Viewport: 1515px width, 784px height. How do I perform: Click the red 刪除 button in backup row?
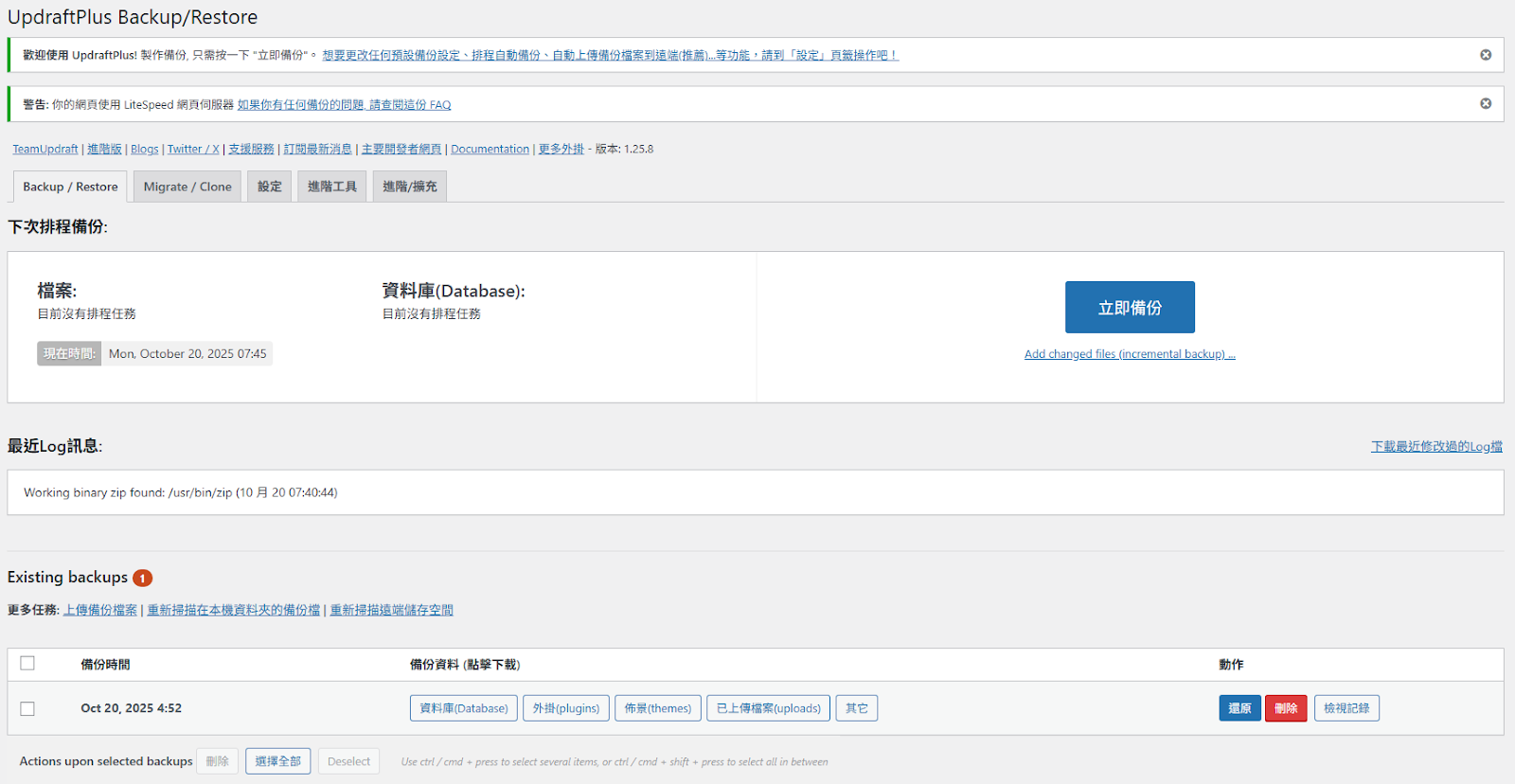coord(1286,708)
